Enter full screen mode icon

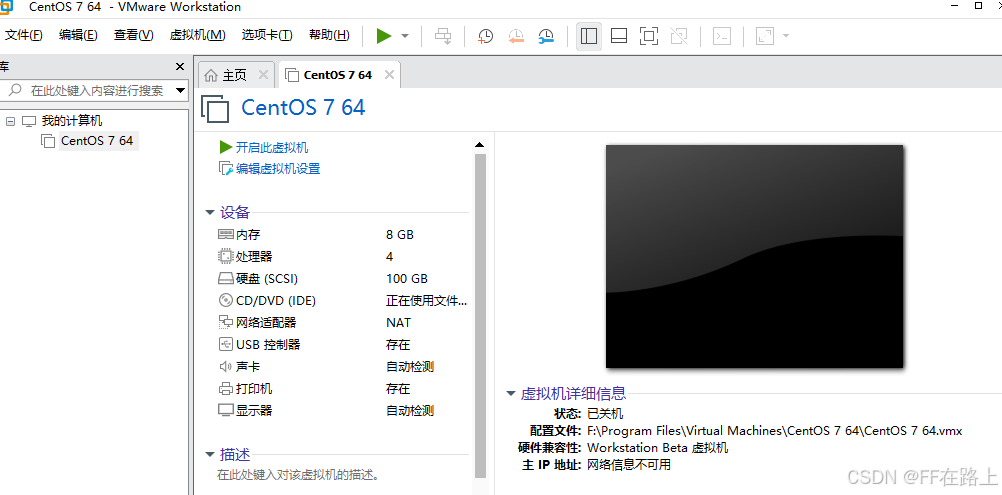(649, 36)
